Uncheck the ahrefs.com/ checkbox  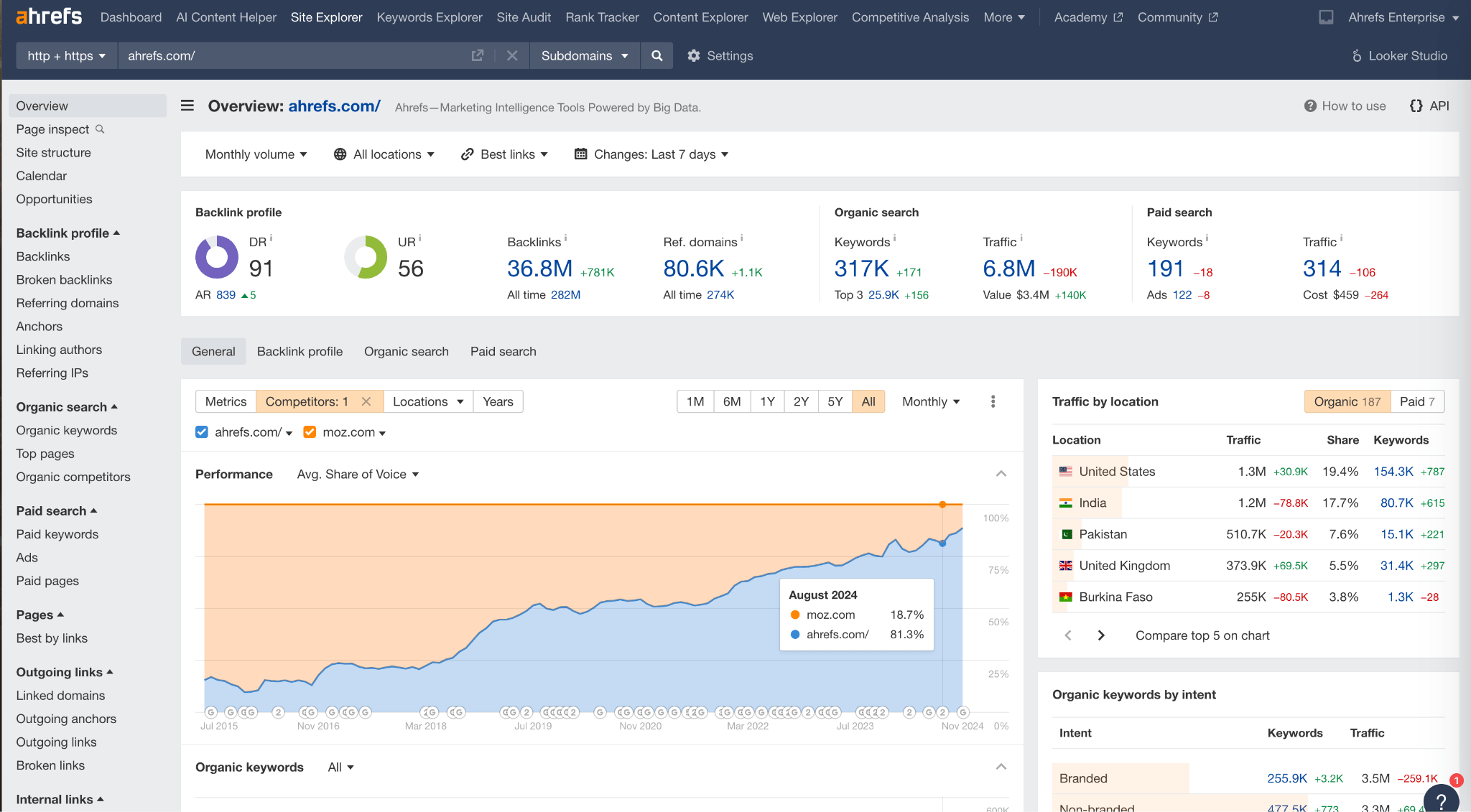click(201, 432)
